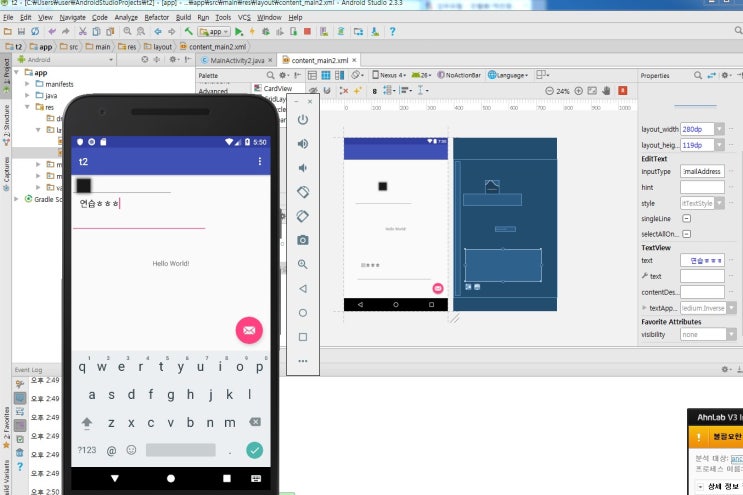Click the Synchronize refresh icon in the toolbar
This screenshot has height=495, width=743.
(35, 32)
